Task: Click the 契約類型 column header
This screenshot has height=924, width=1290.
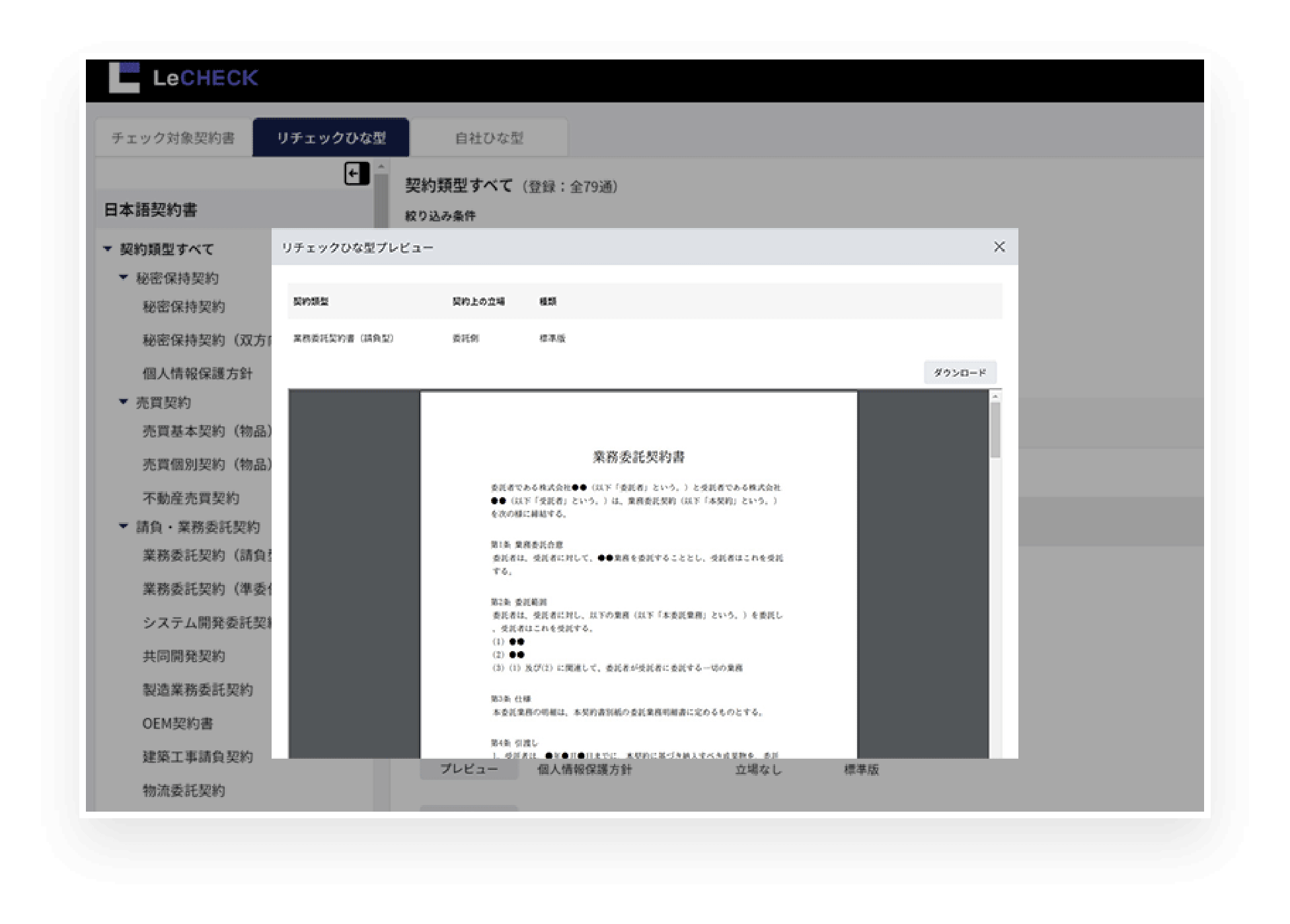Action: click(311, 301)
